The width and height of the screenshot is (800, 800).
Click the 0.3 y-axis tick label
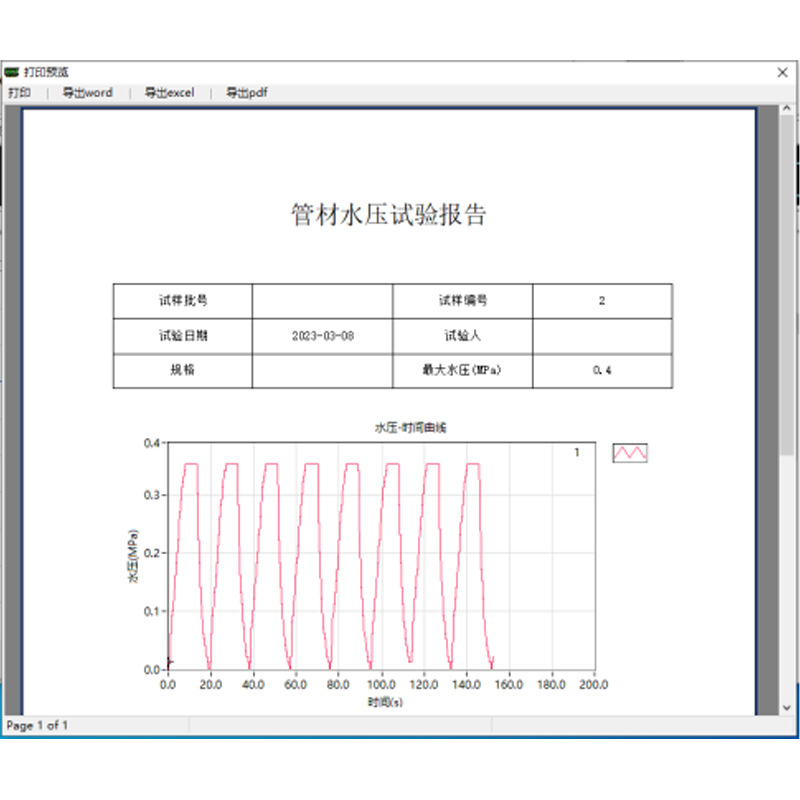point(152,495)
